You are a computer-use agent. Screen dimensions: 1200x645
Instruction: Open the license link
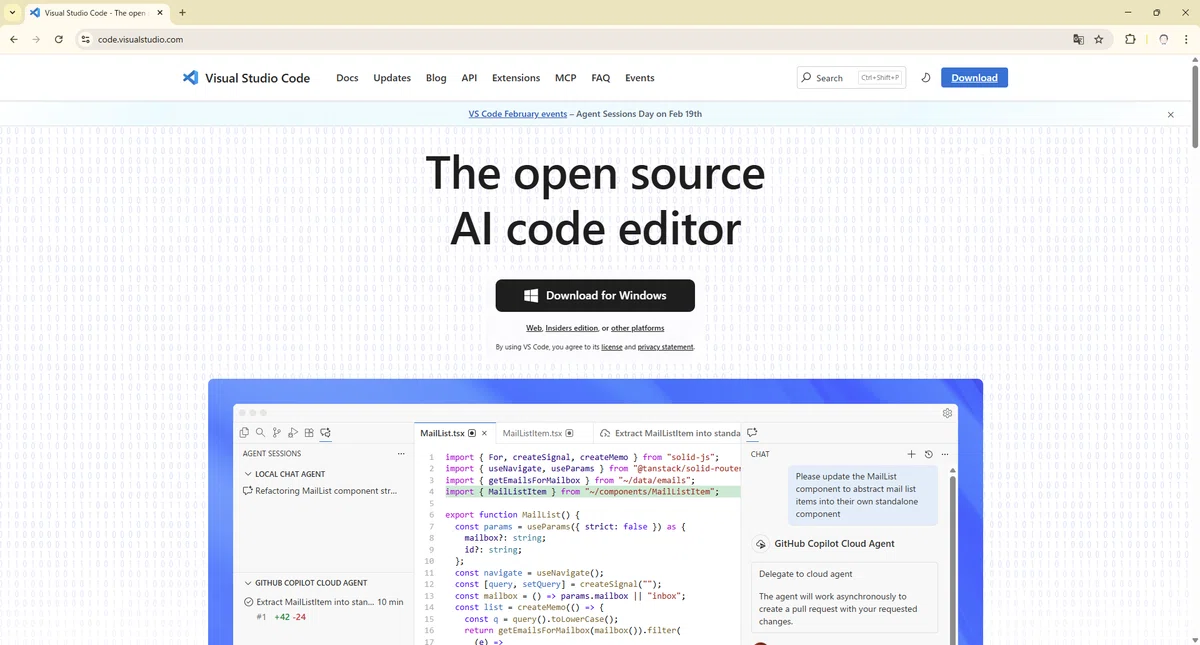coord(611,347)
